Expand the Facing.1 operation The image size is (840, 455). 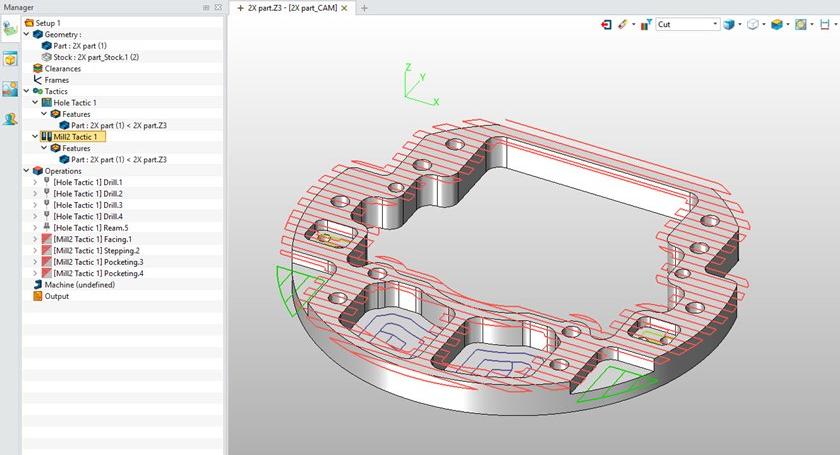click(35, 239)
